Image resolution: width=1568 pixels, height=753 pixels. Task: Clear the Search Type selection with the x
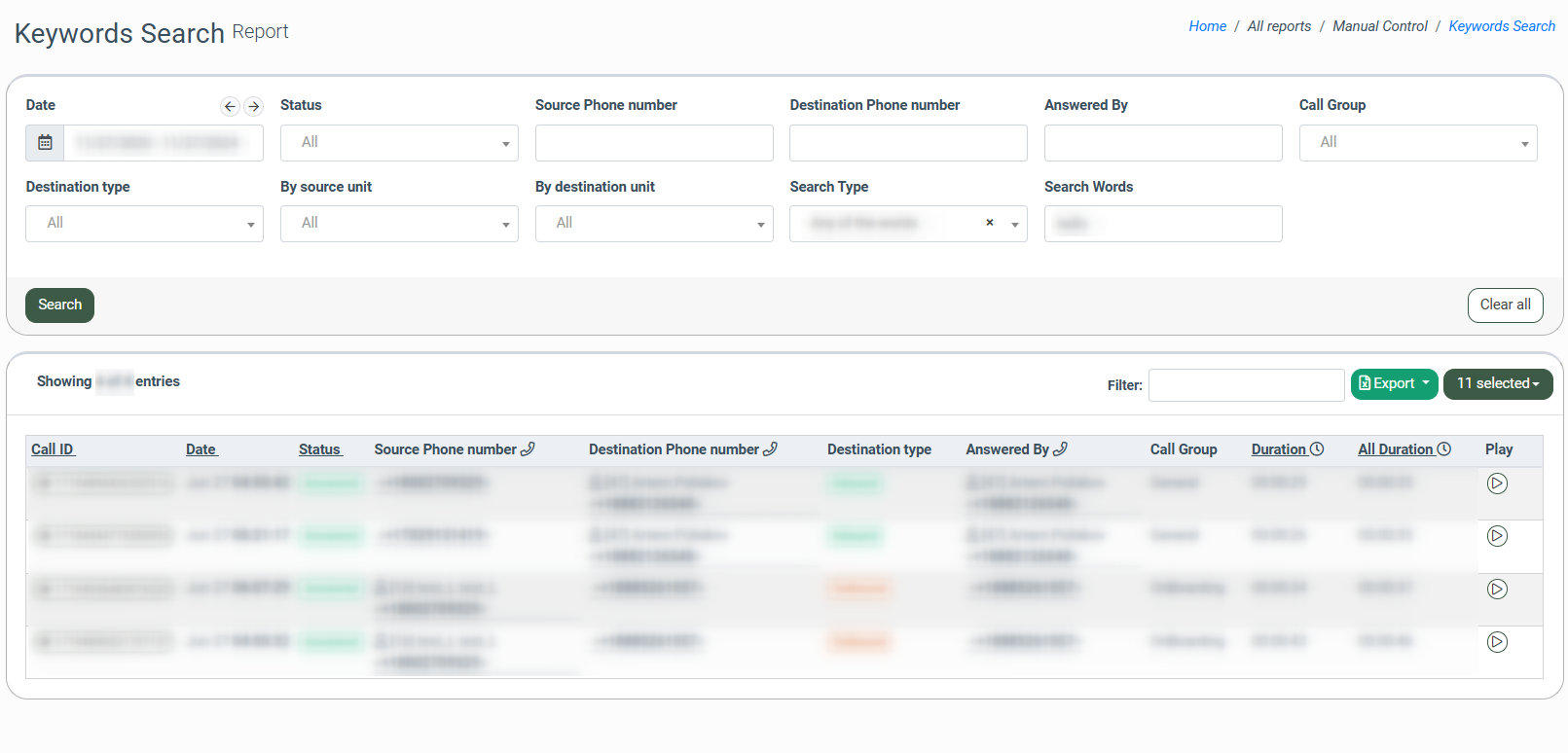click(x=990, y=223)
